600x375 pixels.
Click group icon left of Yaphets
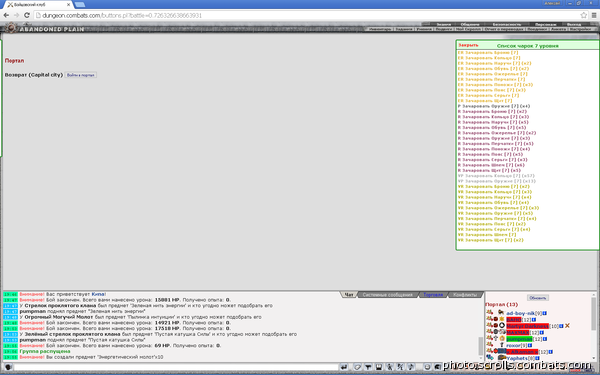(x=490, y=358)
